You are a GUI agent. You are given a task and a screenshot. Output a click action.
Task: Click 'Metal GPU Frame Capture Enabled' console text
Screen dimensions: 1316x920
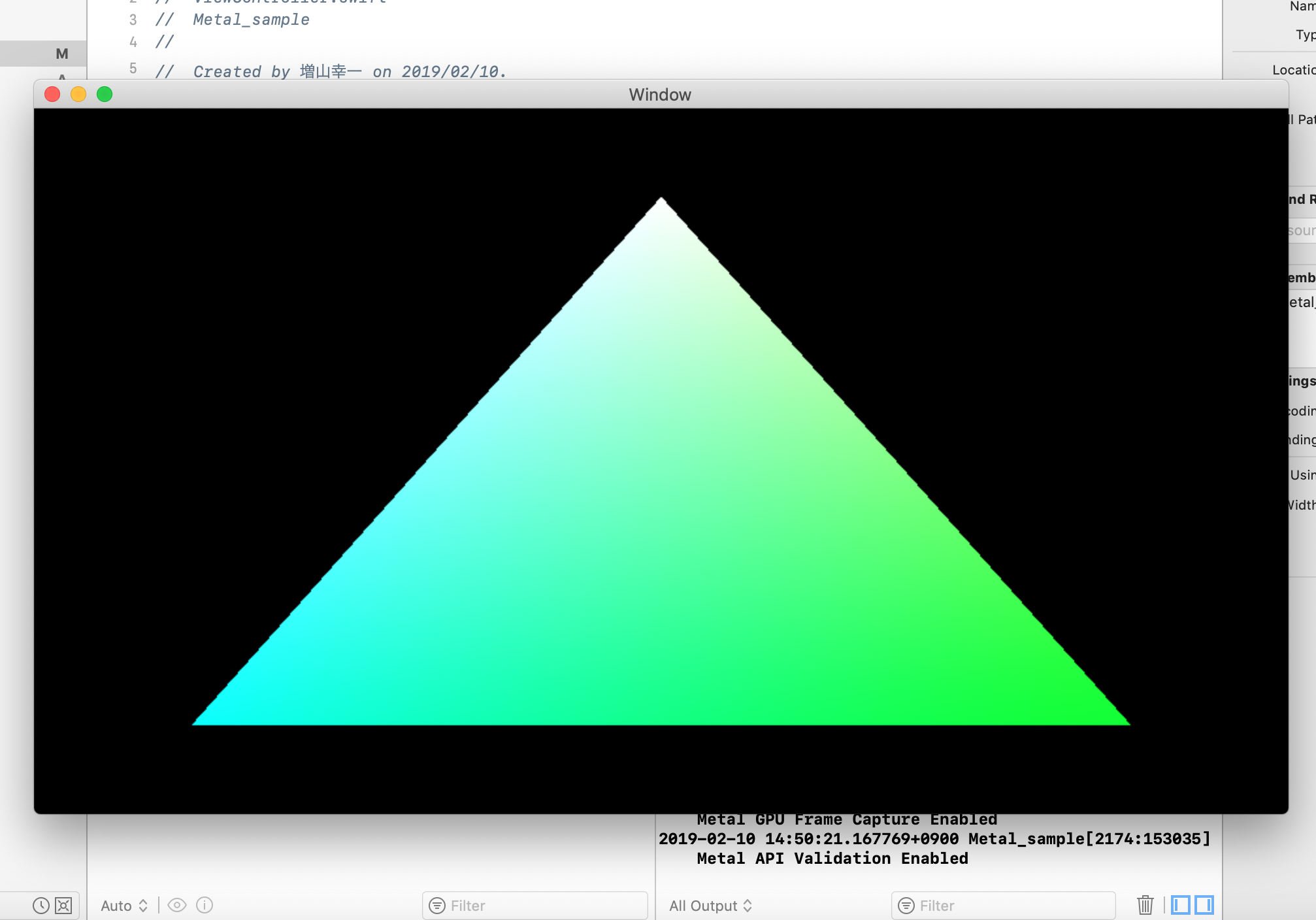[847, 820]
